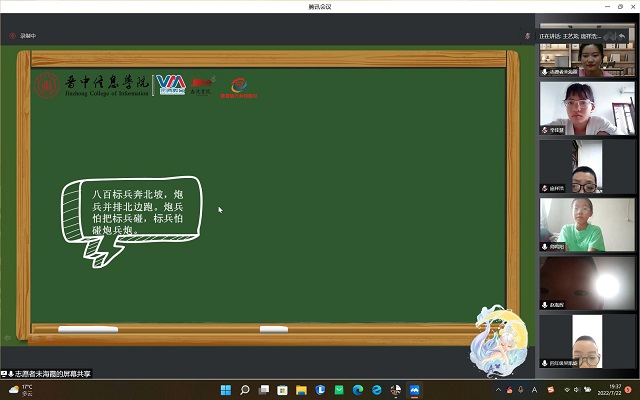The image size is (640, 400).
Task: Click mic icon on bottom boy tile
Action: click(544, 363)
